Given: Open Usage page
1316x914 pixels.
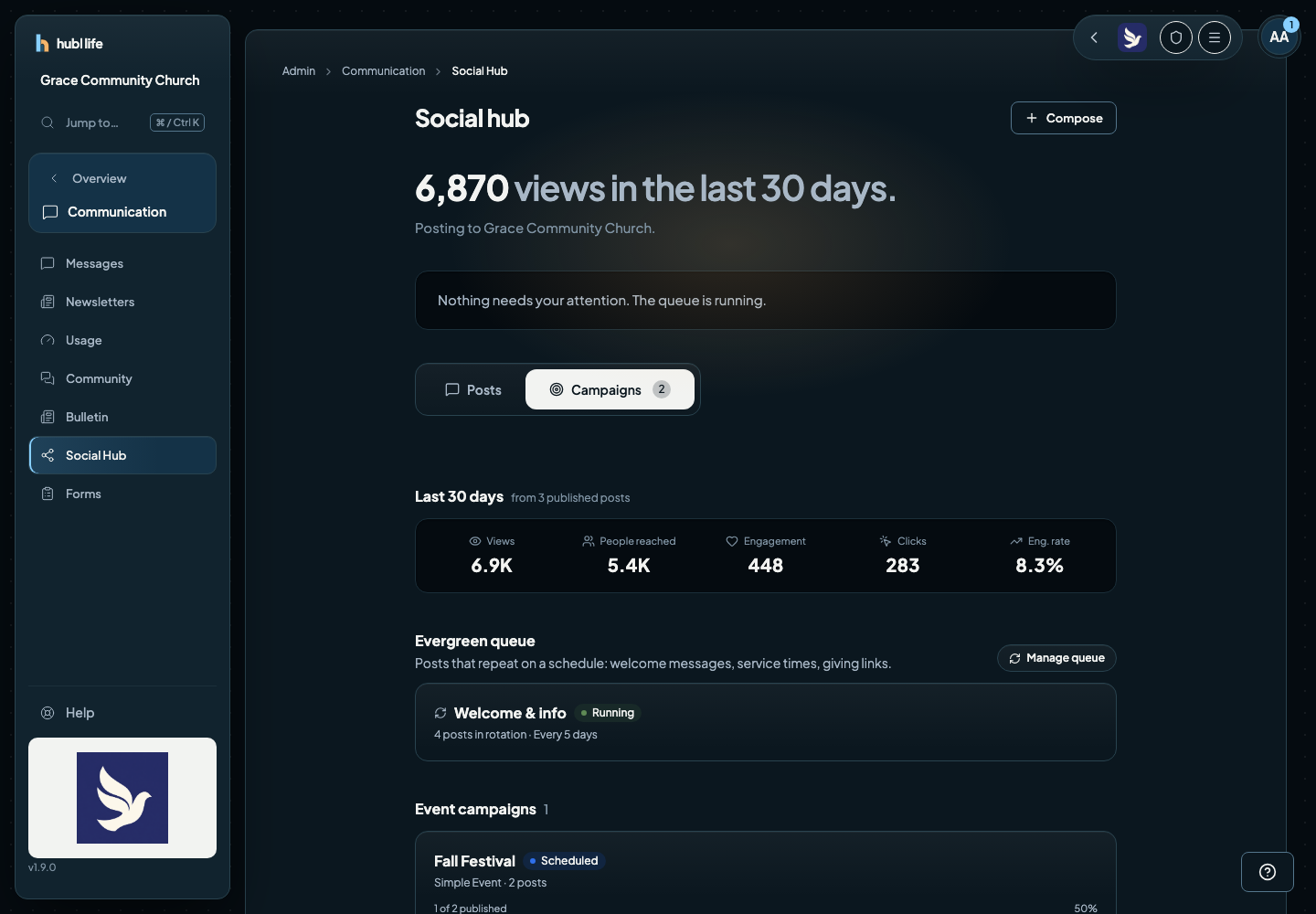Looking at the screenshot, I should click(x=122, y=340).
